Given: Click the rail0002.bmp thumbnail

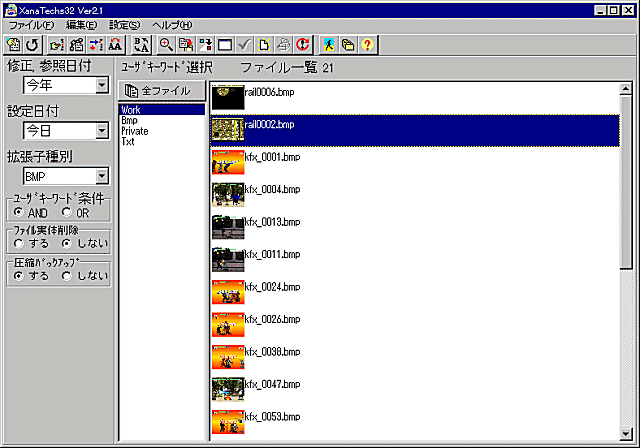Looking at the screenshot, I should [x=228, y=130].
